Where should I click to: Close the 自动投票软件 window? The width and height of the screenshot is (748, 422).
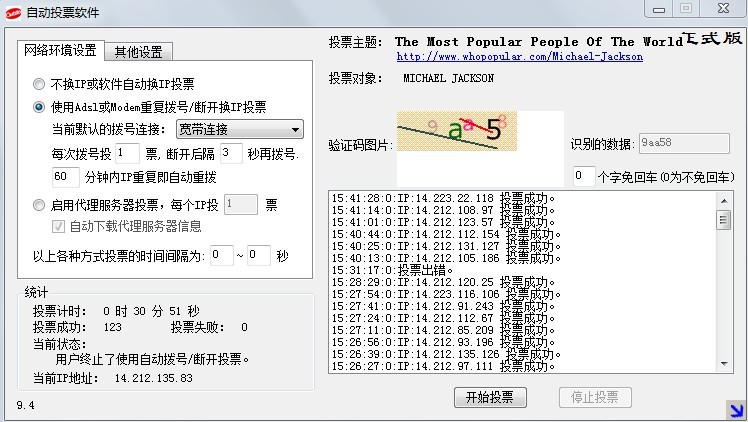click(719, 8)
